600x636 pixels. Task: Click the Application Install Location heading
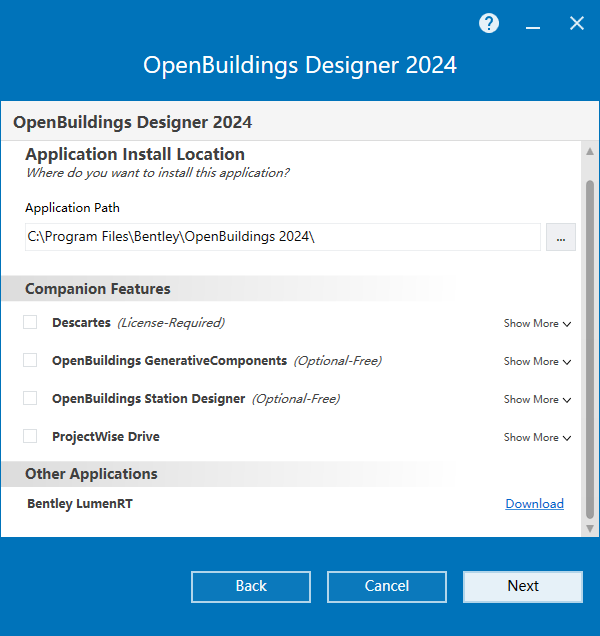pyautogui.click(x=135, y=155)
